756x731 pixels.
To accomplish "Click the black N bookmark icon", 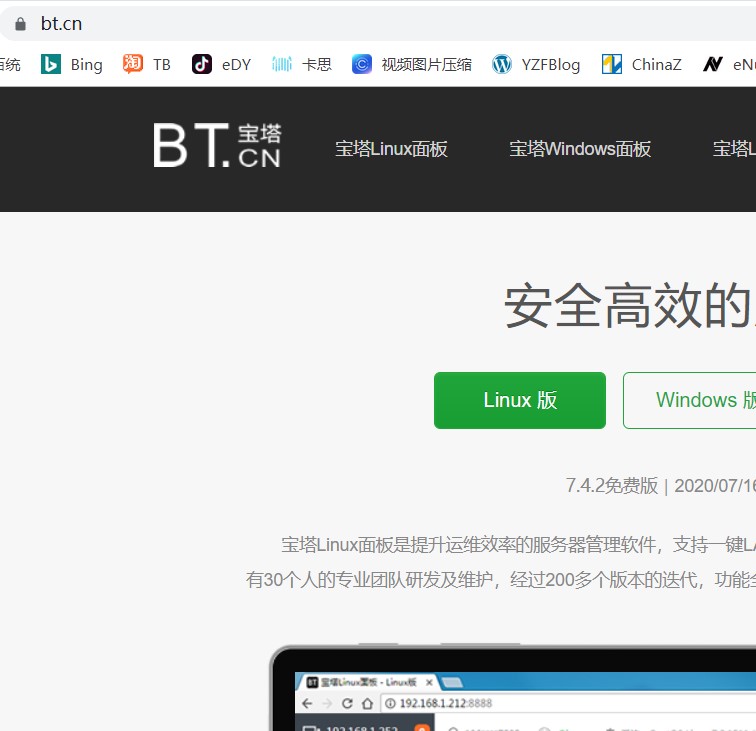I will 713,64.
